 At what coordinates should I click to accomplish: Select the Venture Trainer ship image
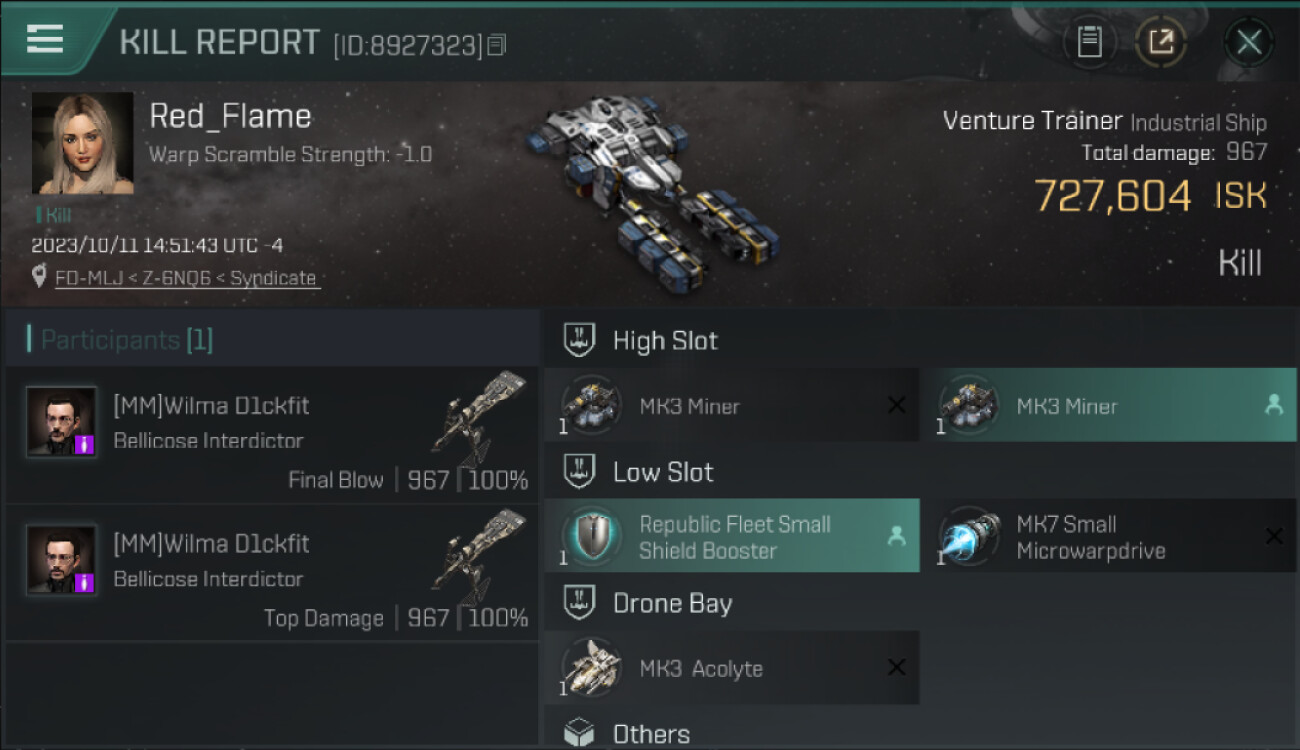[x=655, y=190]
